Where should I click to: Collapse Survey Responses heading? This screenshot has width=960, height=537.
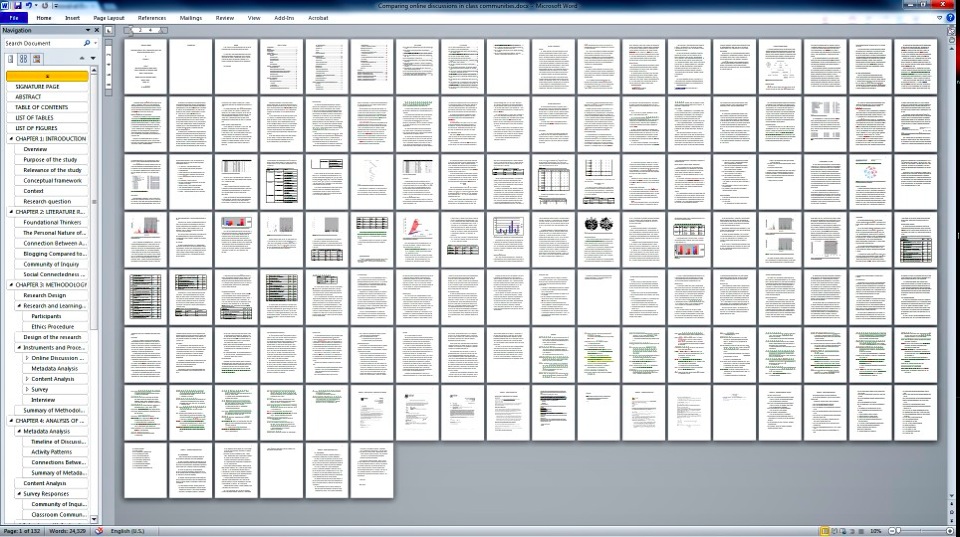coord(19,494)
